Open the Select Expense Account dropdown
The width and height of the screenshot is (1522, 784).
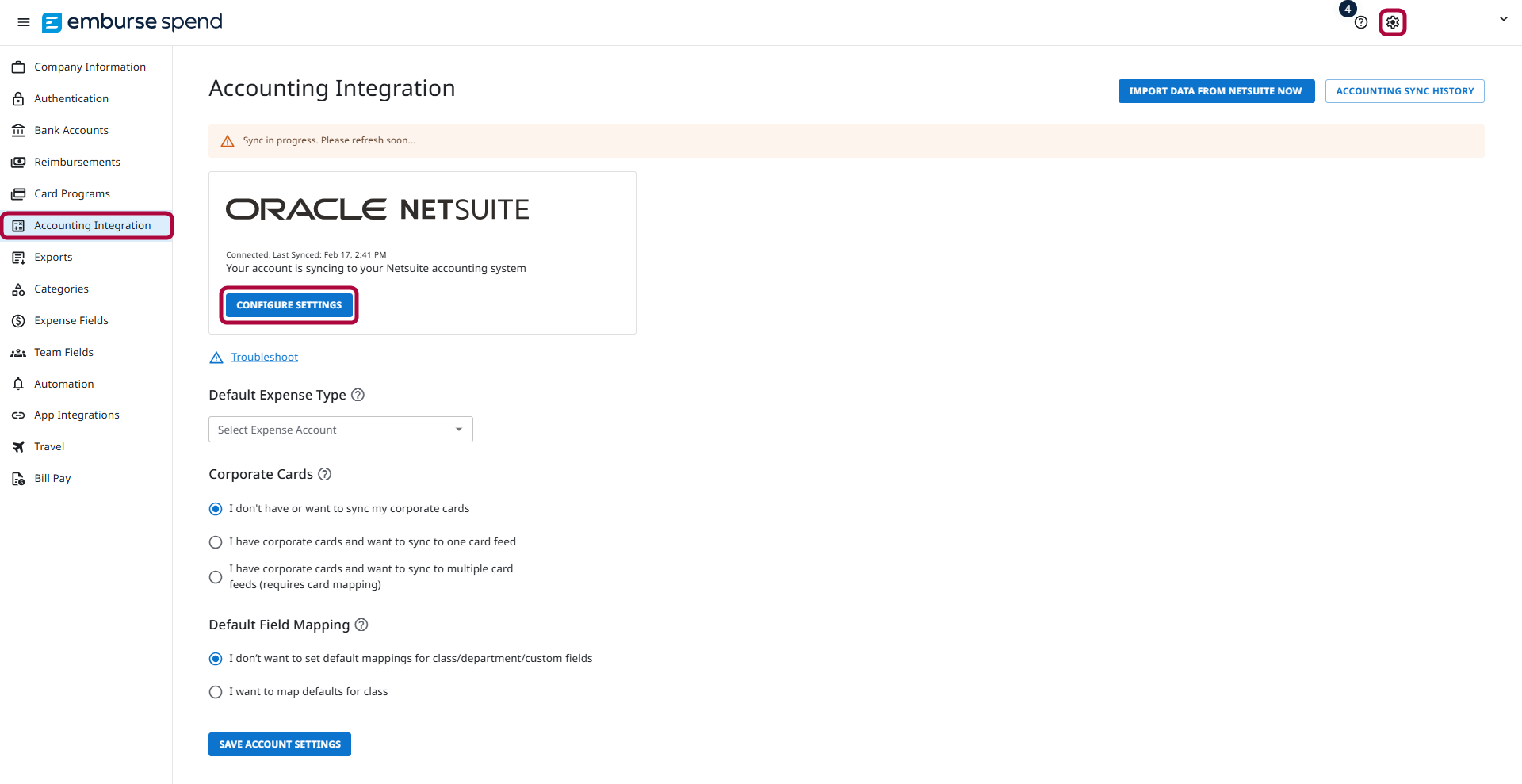(340, 429)
